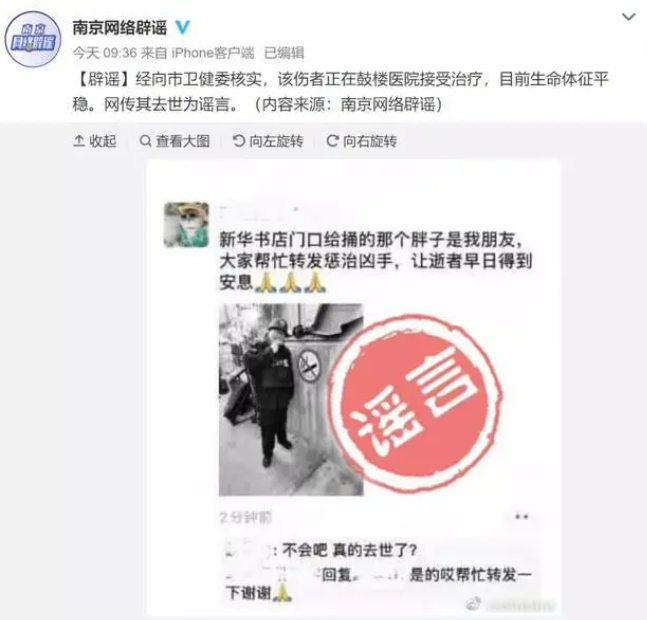This screenshot has height=620, width=647.
Task: Click the red 谣言 stamp on image
Action: click(415, 403)
